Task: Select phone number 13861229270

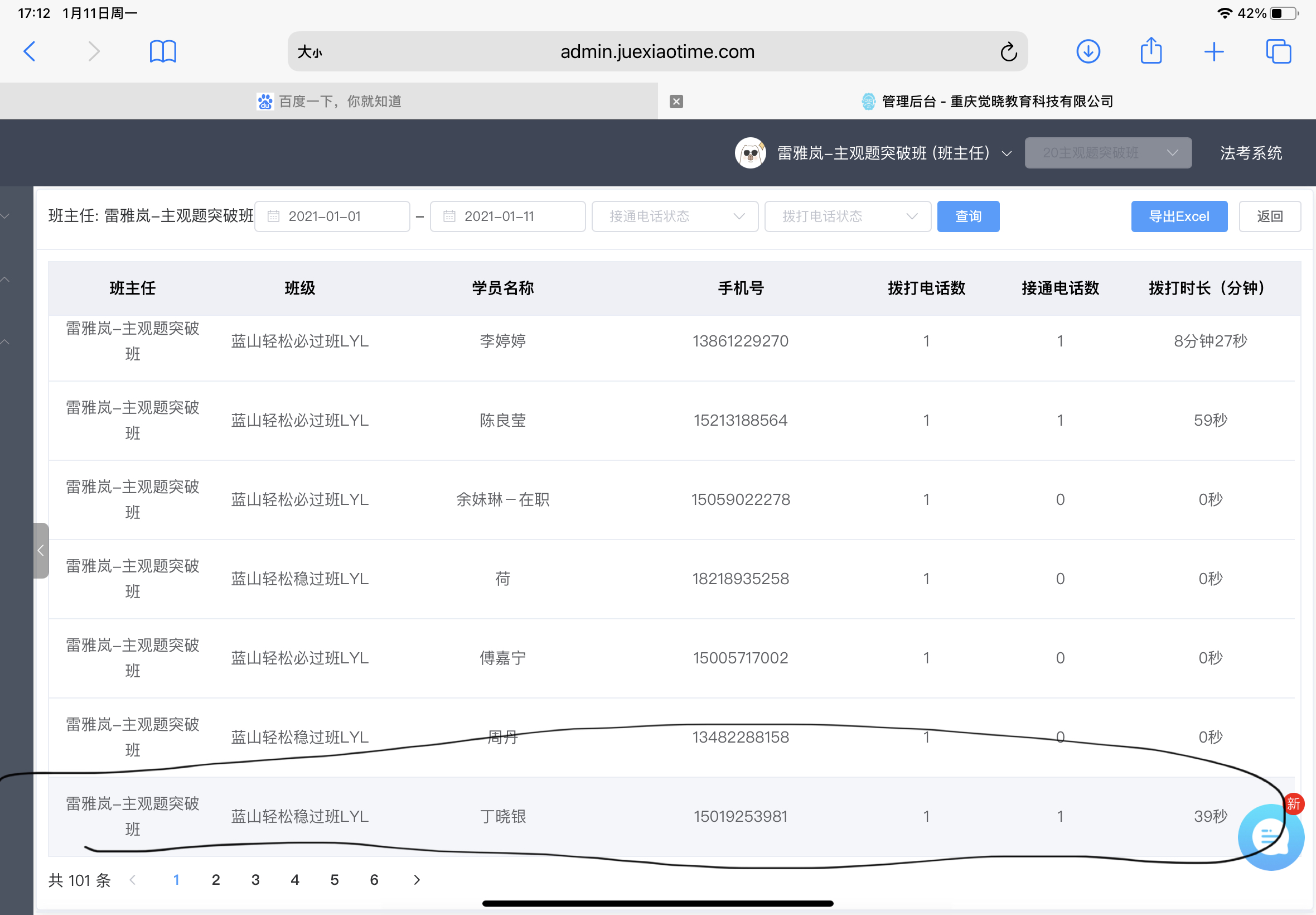Action: pos(740,341)
